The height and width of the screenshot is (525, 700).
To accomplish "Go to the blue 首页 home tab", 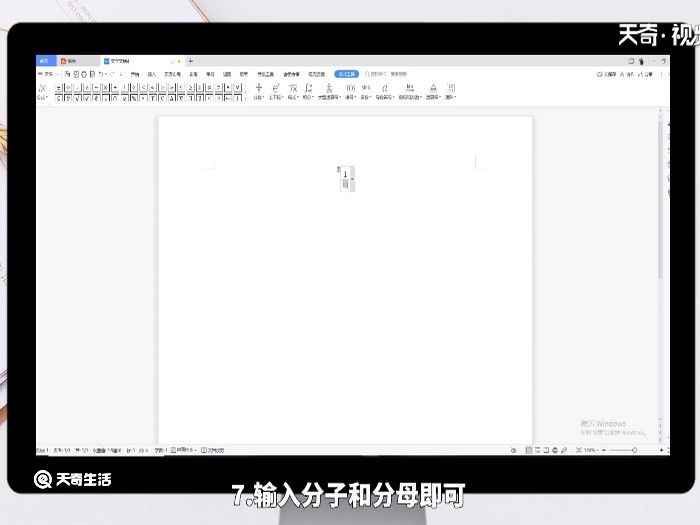I will [45, 61].
